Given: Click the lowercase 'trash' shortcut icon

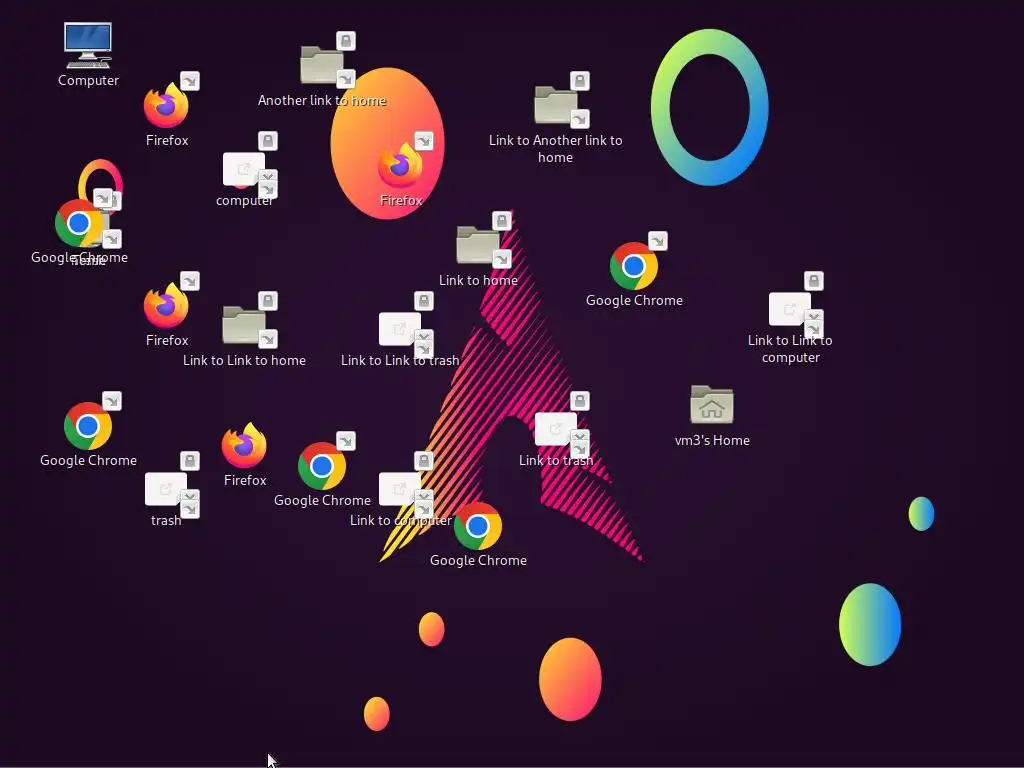Looking at the screenshot, I should click(166, 489).
